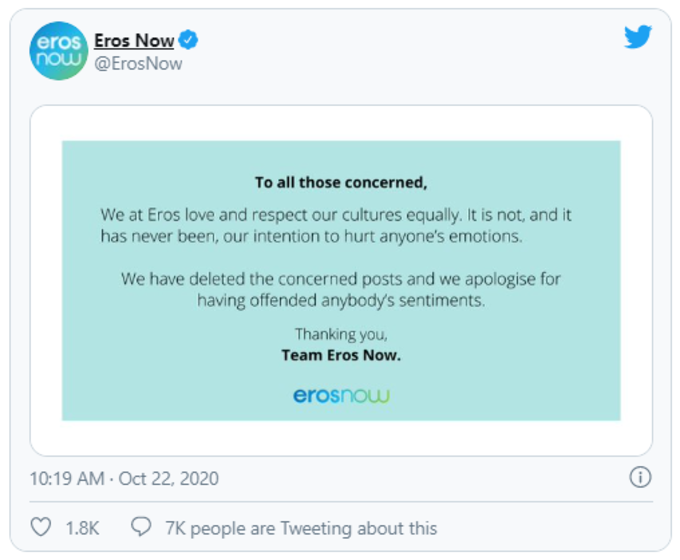Screen dimensions: 680x560
Task: Click the blue verified badge
Action: pos(188,40)
